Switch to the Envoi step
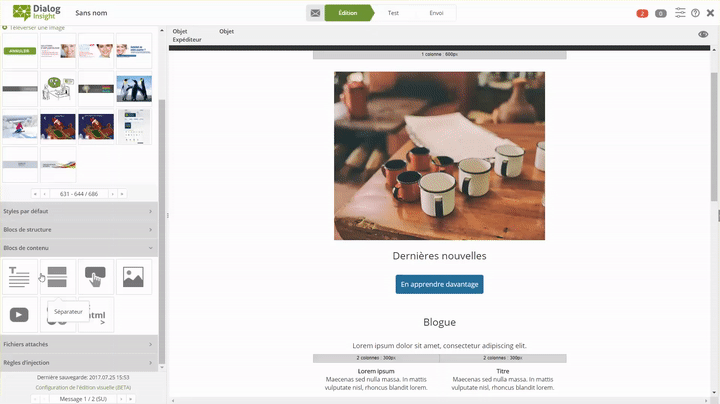The height and width of the screenshot is (404, 720). pyautogui.click(x=436, y=13)
